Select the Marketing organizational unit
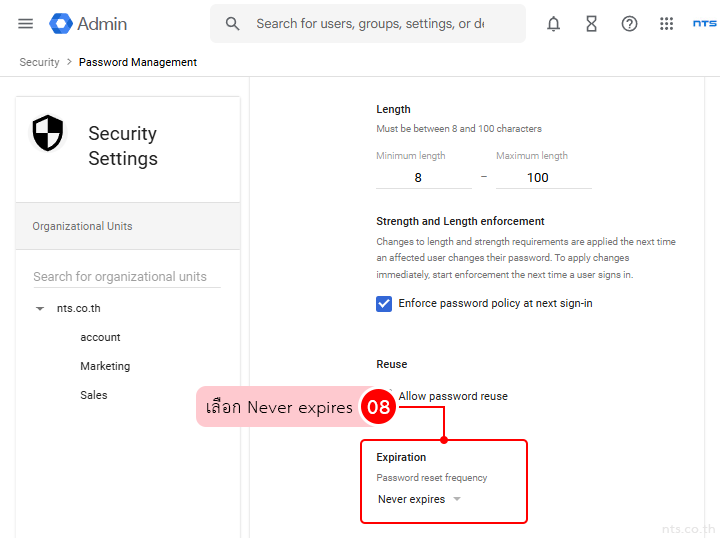The image size is (720, 538). (105, 367)
